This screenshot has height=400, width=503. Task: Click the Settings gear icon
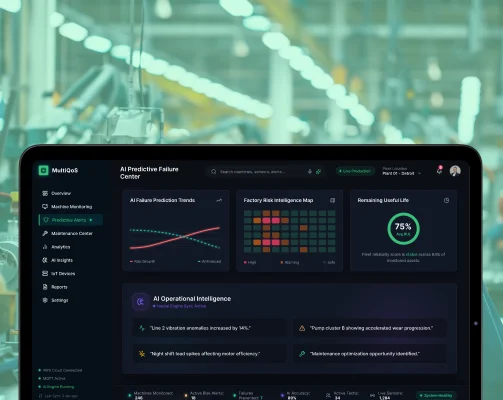pyautogui.click(x=45, y=300)
